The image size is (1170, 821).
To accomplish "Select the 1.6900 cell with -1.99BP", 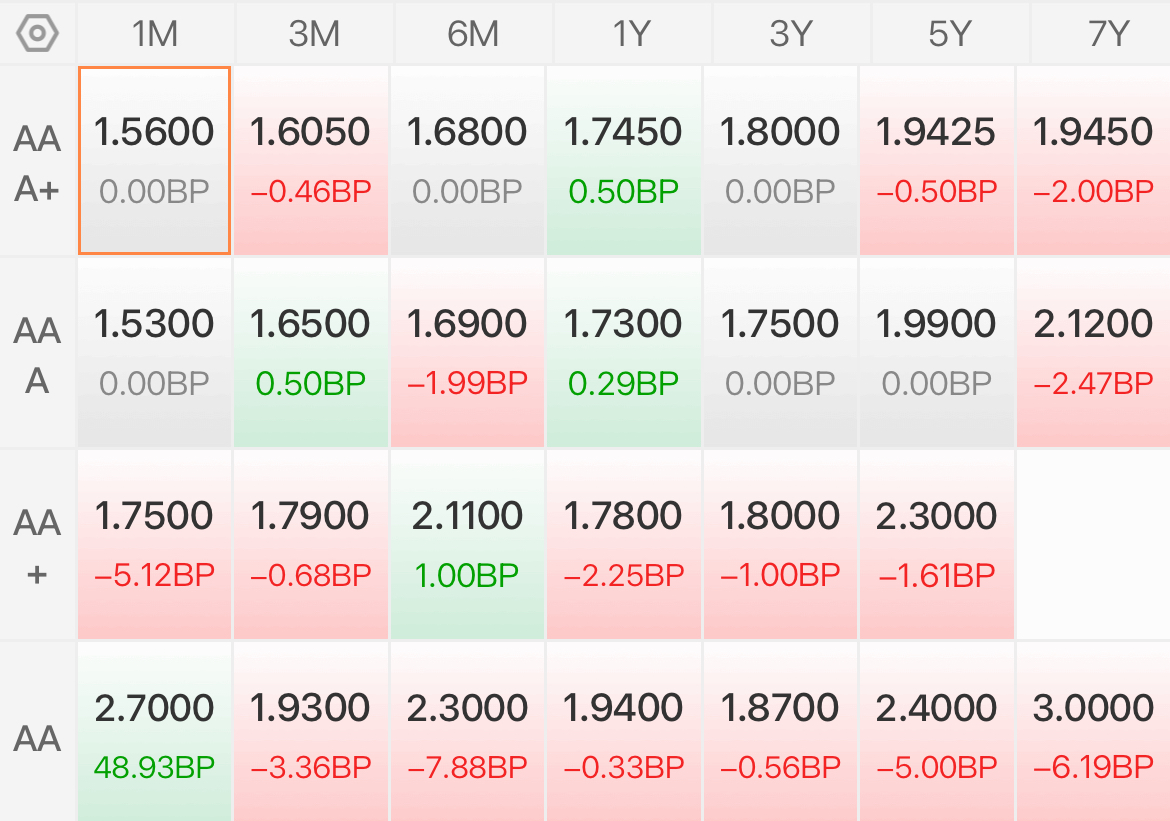I will (467, 352).
